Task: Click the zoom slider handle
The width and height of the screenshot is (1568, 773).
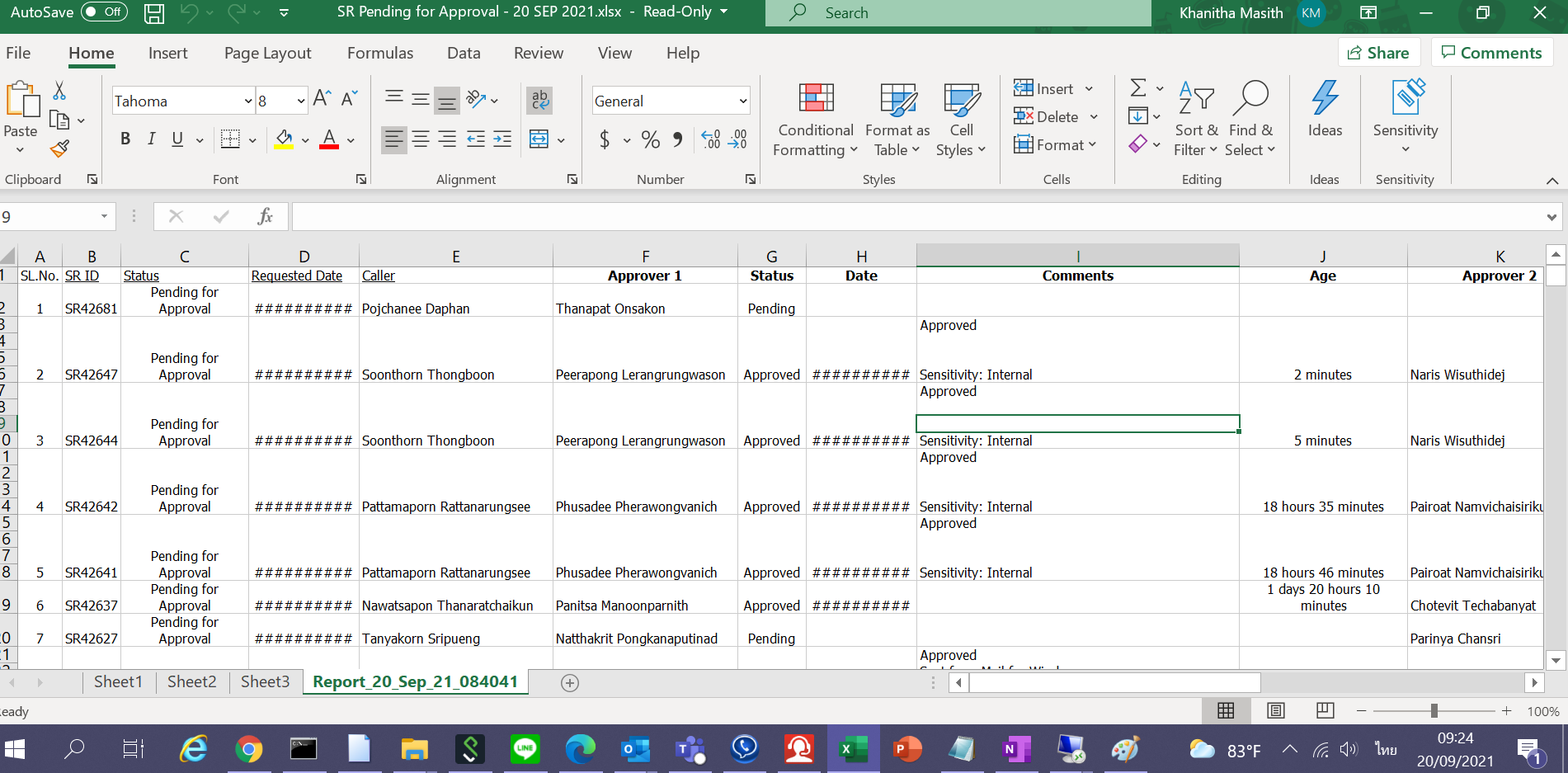Action: pos(1434,710)
